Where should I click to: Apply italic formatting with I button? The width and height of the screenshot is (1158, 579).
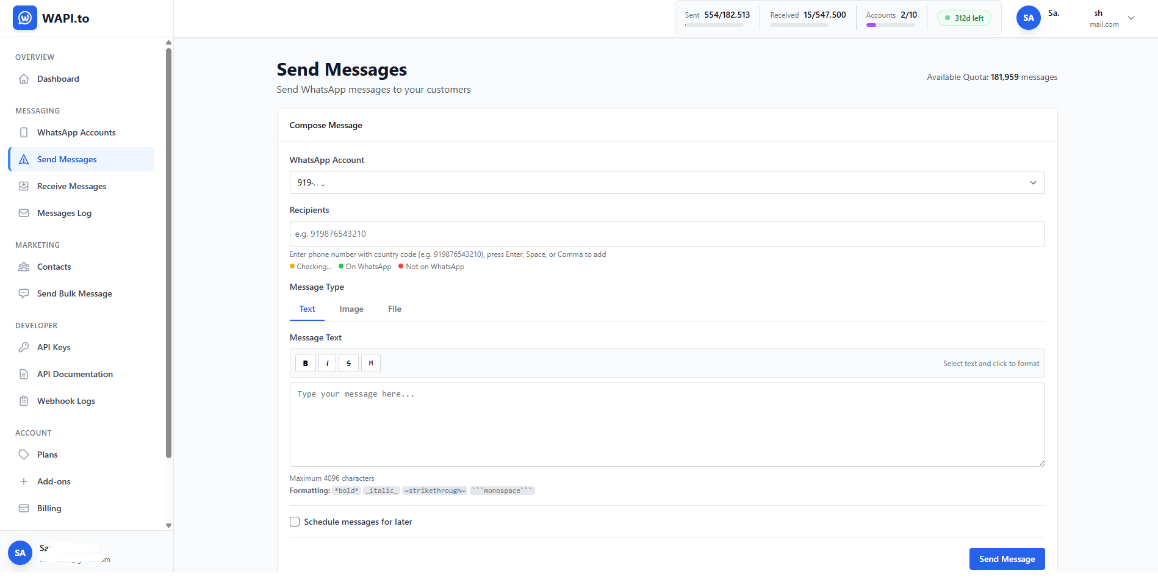327,363
